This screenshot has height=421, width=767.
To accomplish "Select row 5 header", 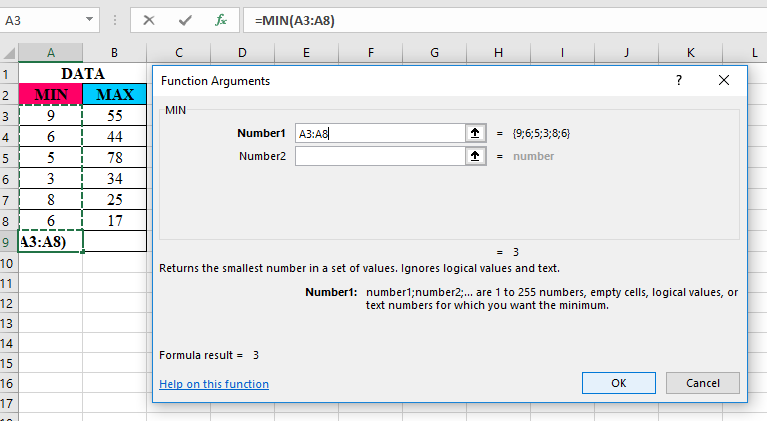I will point(8,157).
